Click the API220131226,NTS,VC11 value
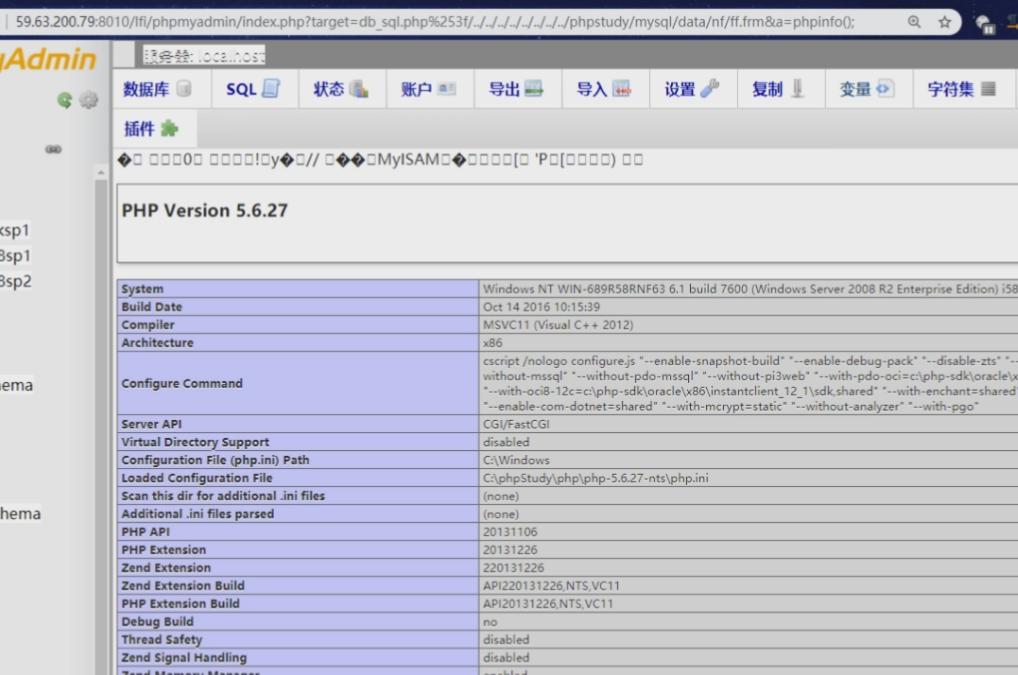1018x675 pixels. [x=551, y=585]
